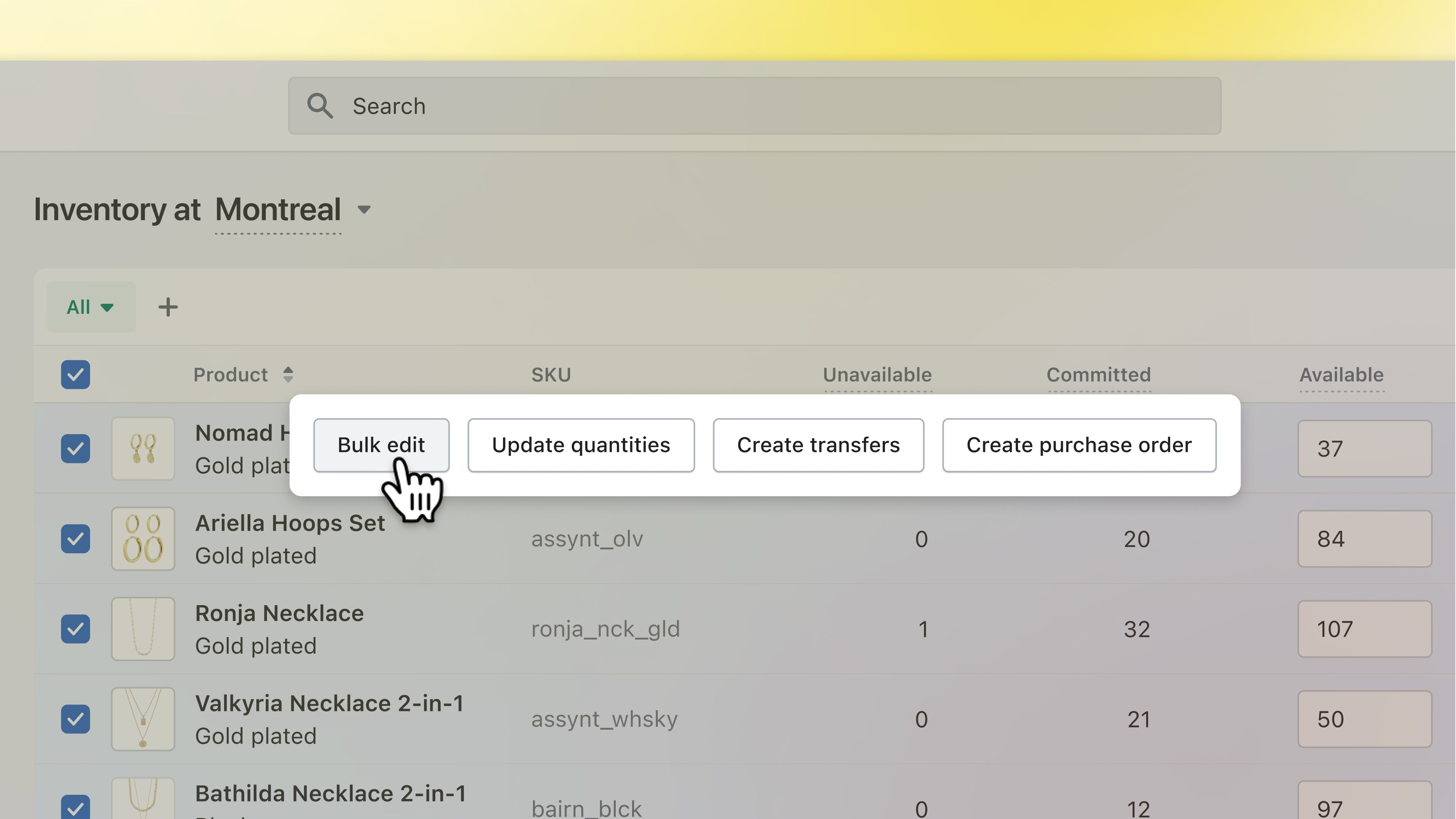Image resolution: width=1456 pixels, height=819 pixels.
Task: Click the Ronja Necklace product thumbnail
Action: pyautogui.click(x=142, y=628)
